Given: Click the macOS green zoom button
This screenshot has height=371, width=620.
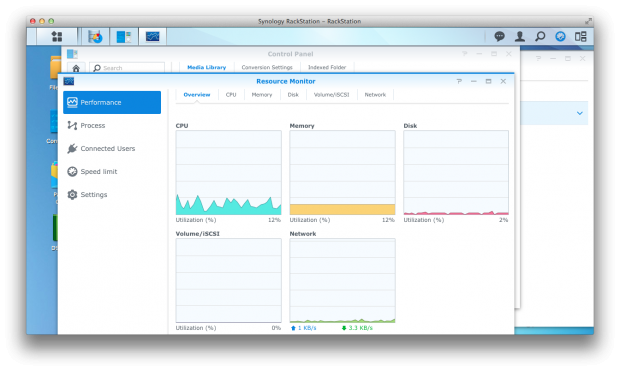Looking at the screenshot, I should coord(51,21).
